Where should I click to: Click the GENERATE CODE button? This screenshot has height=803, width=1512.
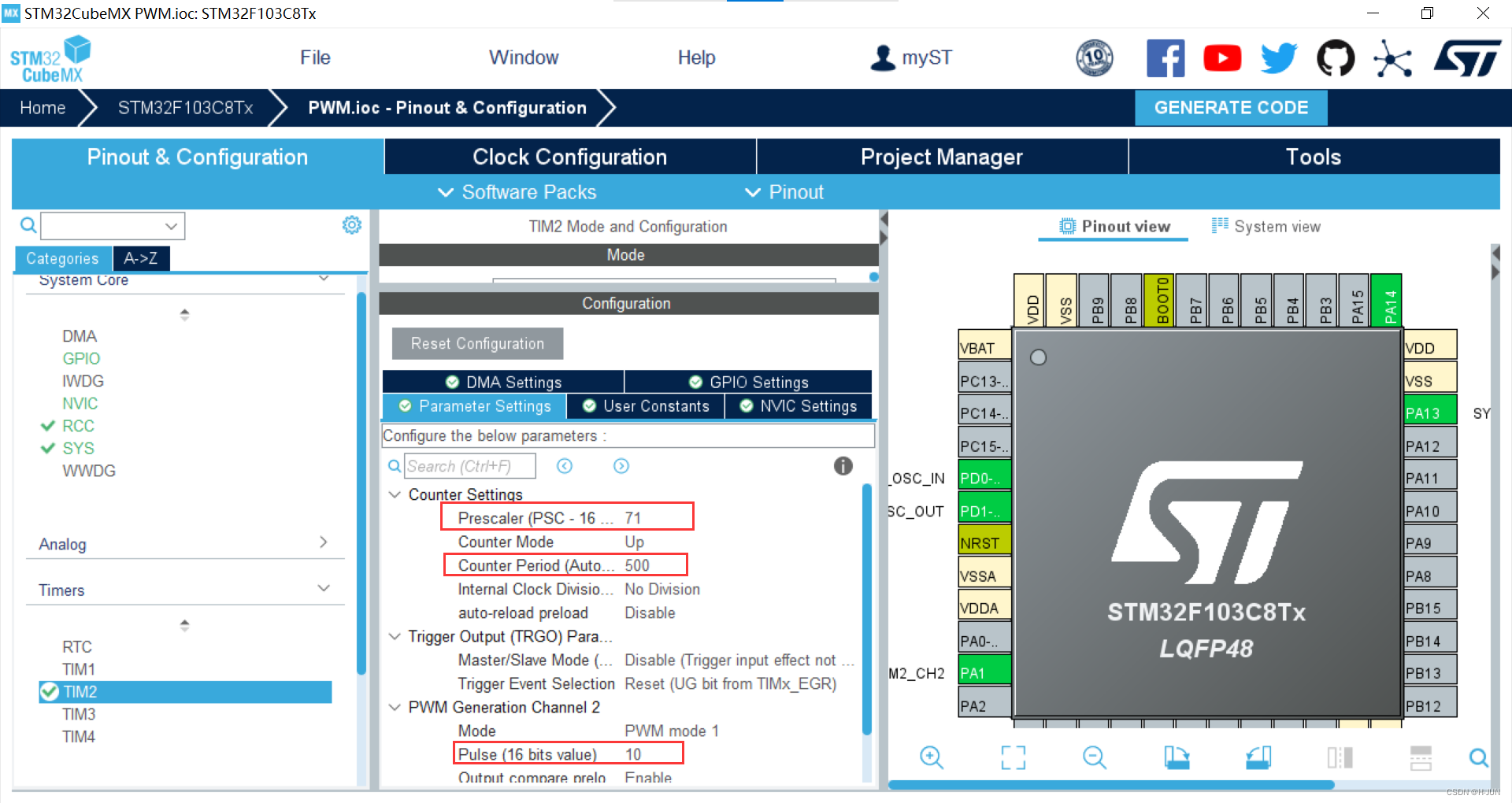pos(1231,108)
